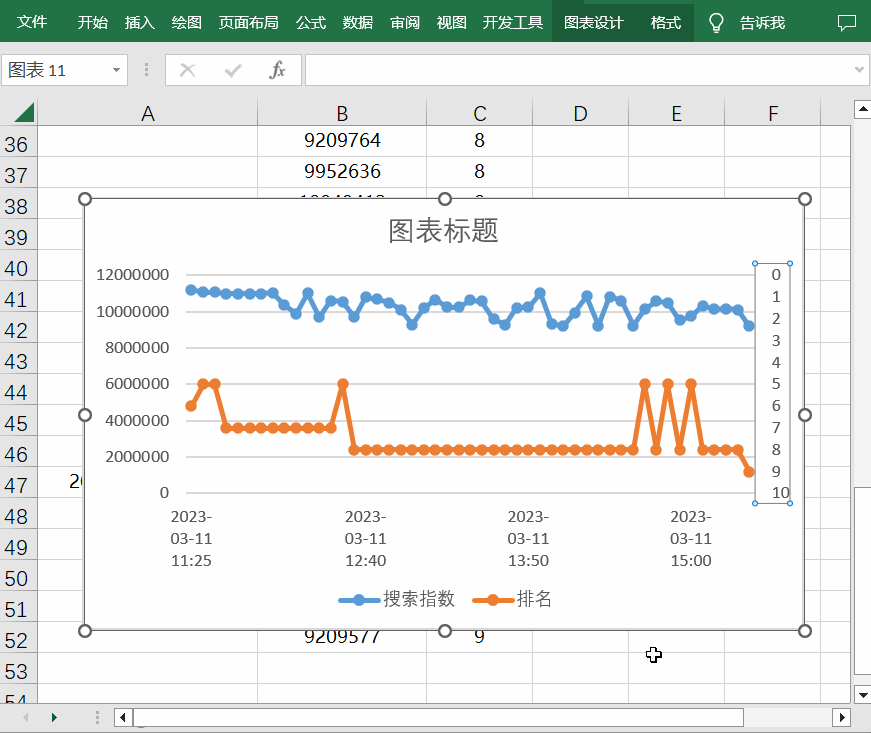The width and height of the screenshot is (871, 733).
Task: Select column D header
Action: click(580, 113)
